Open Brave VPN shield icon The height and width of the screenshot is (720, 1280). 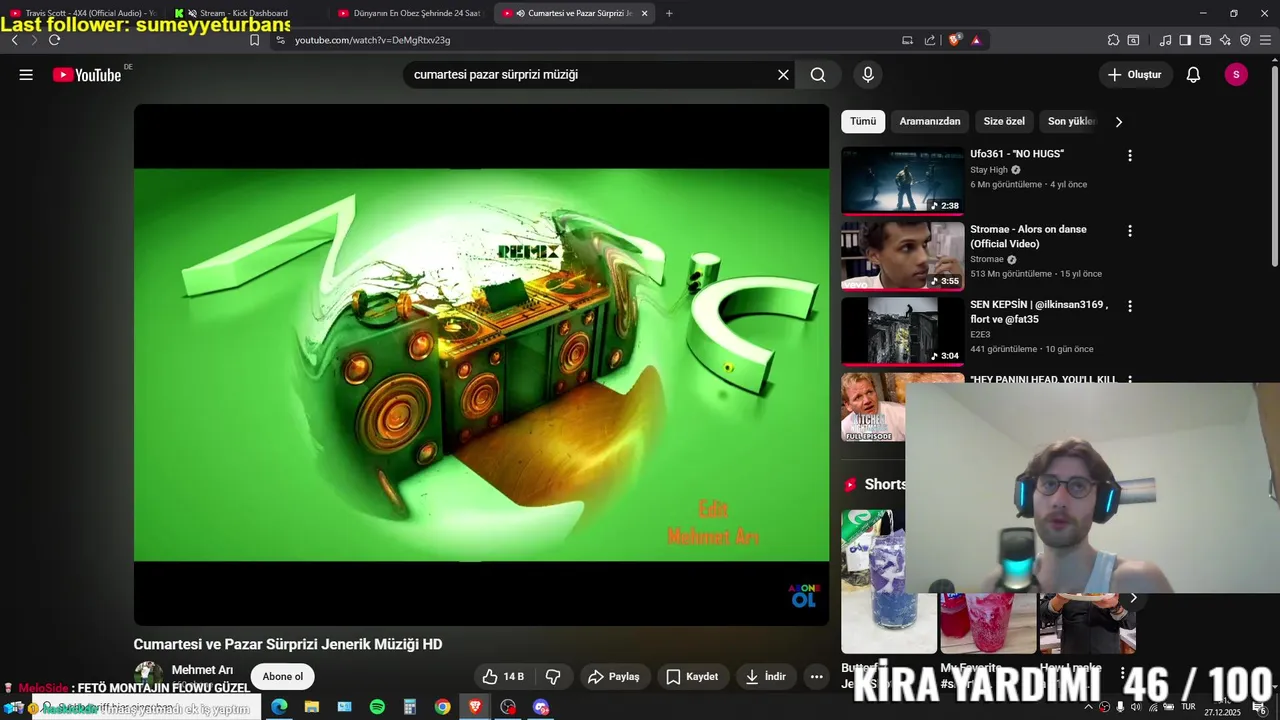pos(1245,40)
